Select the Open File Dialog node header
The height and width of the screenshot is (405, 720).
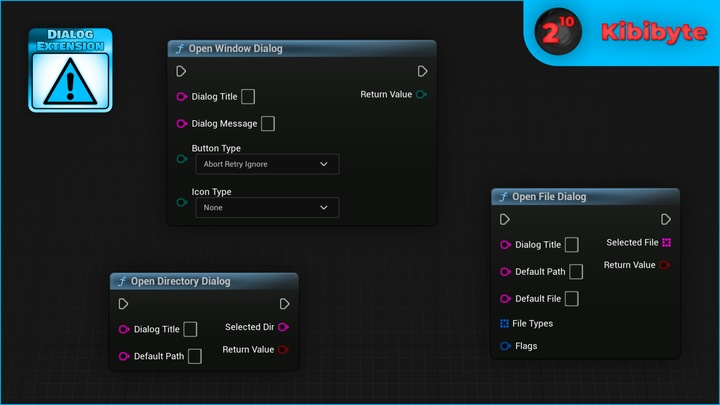pos(585,197)
